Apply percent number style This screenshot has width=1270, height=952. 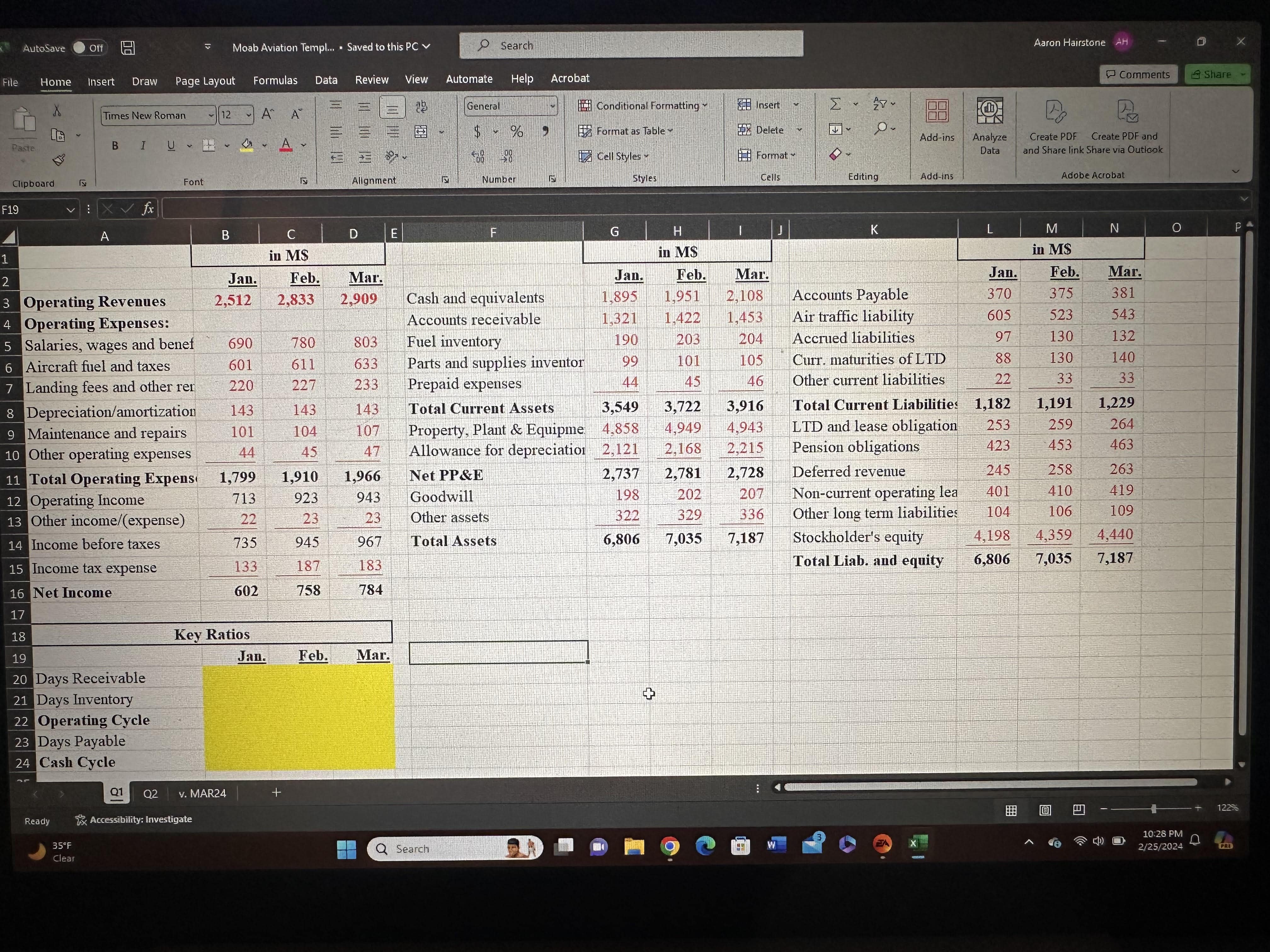516,131
